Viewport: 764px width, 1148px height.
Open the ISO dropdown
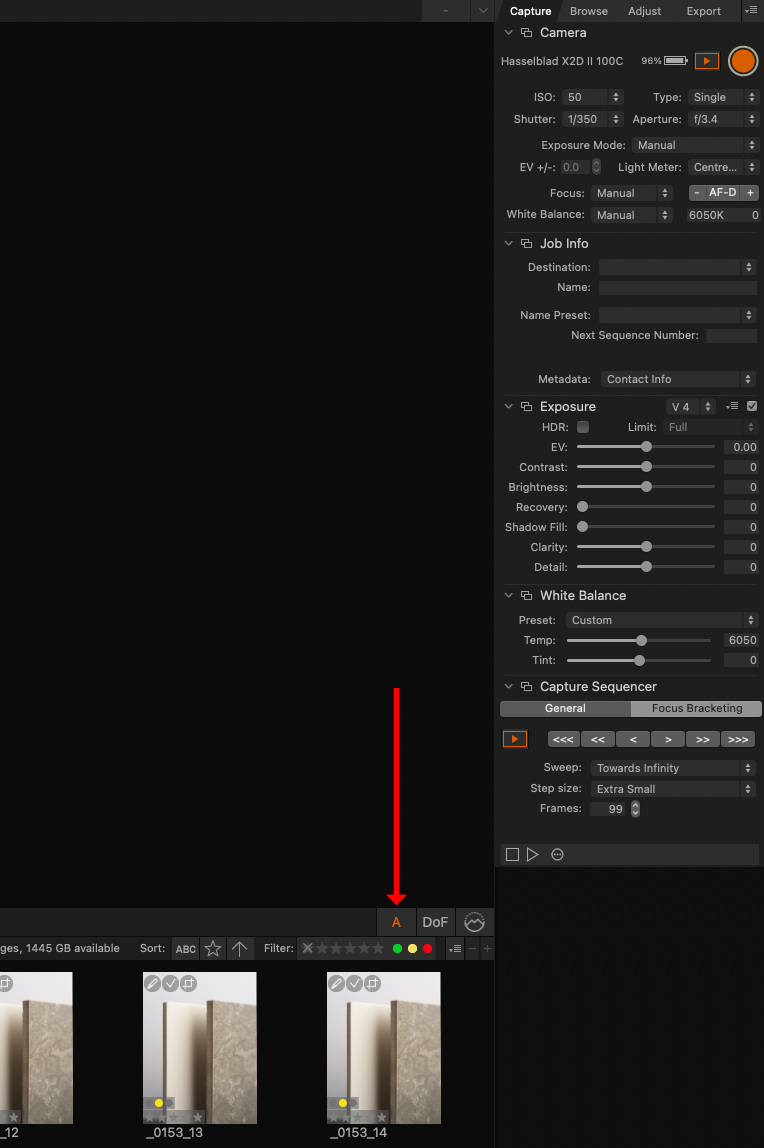coord(593,97)
